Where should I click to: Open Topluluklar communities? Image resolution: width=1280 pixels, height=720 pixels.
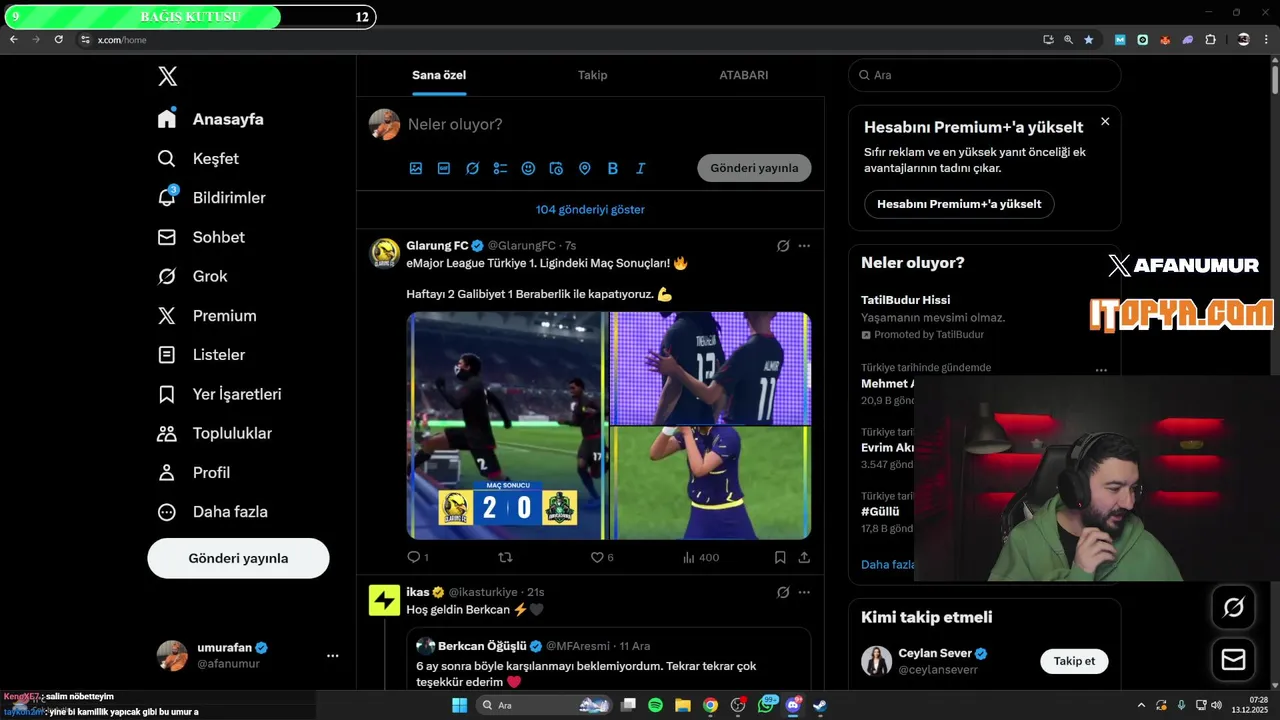(215, 433)
